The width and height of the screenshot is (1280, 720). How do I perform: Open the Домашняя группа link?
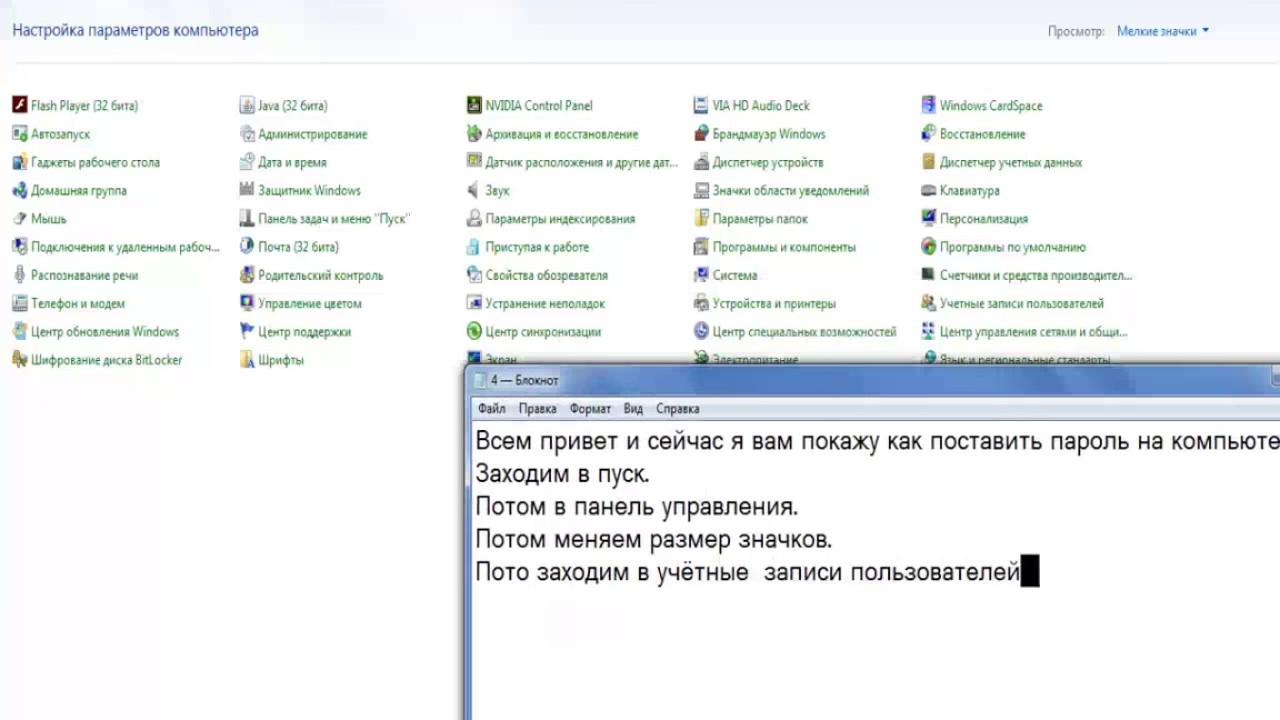tap(79, 190)
